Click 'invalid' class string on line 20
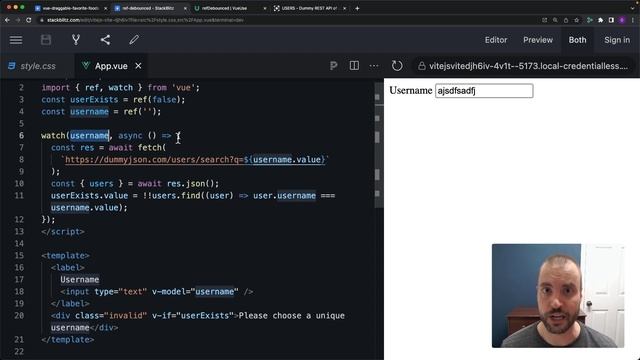This screenshot has height=360, width=640. tap(125, 316)
